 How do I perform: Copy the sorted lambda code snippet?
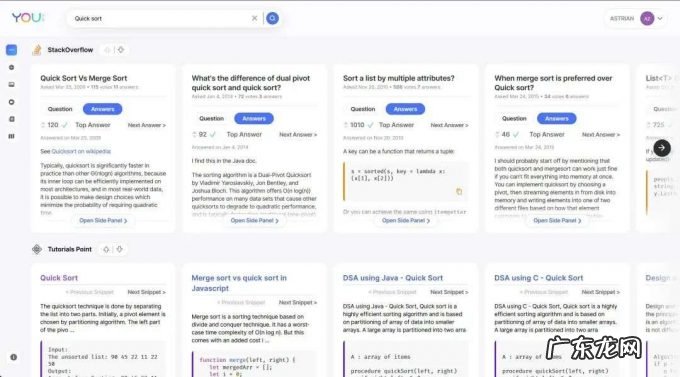pos(459,191)
